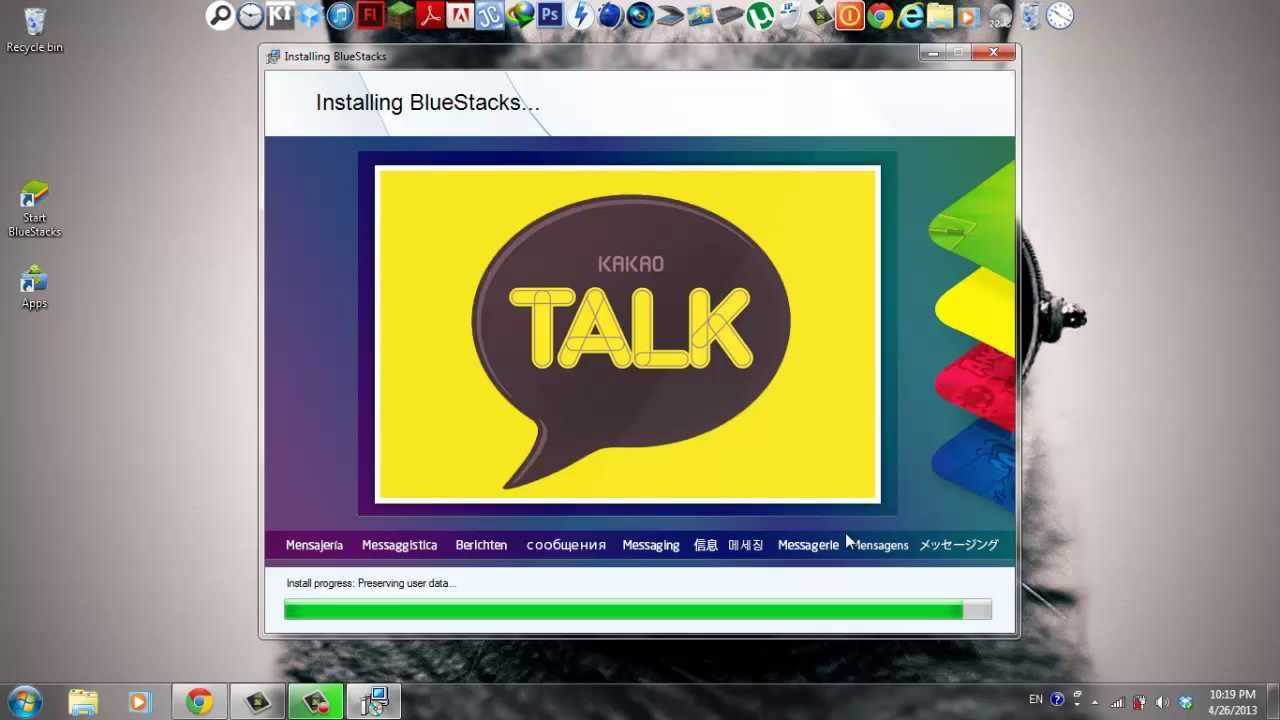This screenshot has height=720, width=1280.
Task: Click the Berichten label
Action: (x=481, y=545)
